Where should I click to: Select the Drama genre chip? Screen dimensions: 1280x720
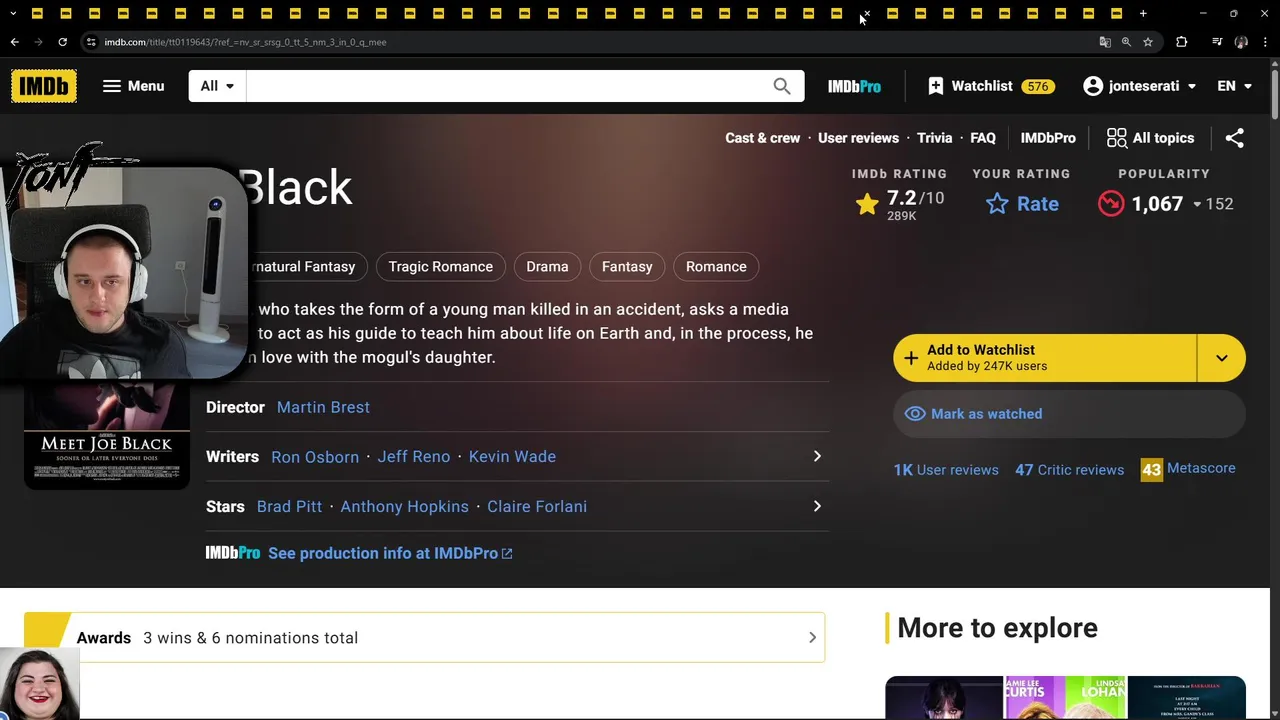[547, 267]
